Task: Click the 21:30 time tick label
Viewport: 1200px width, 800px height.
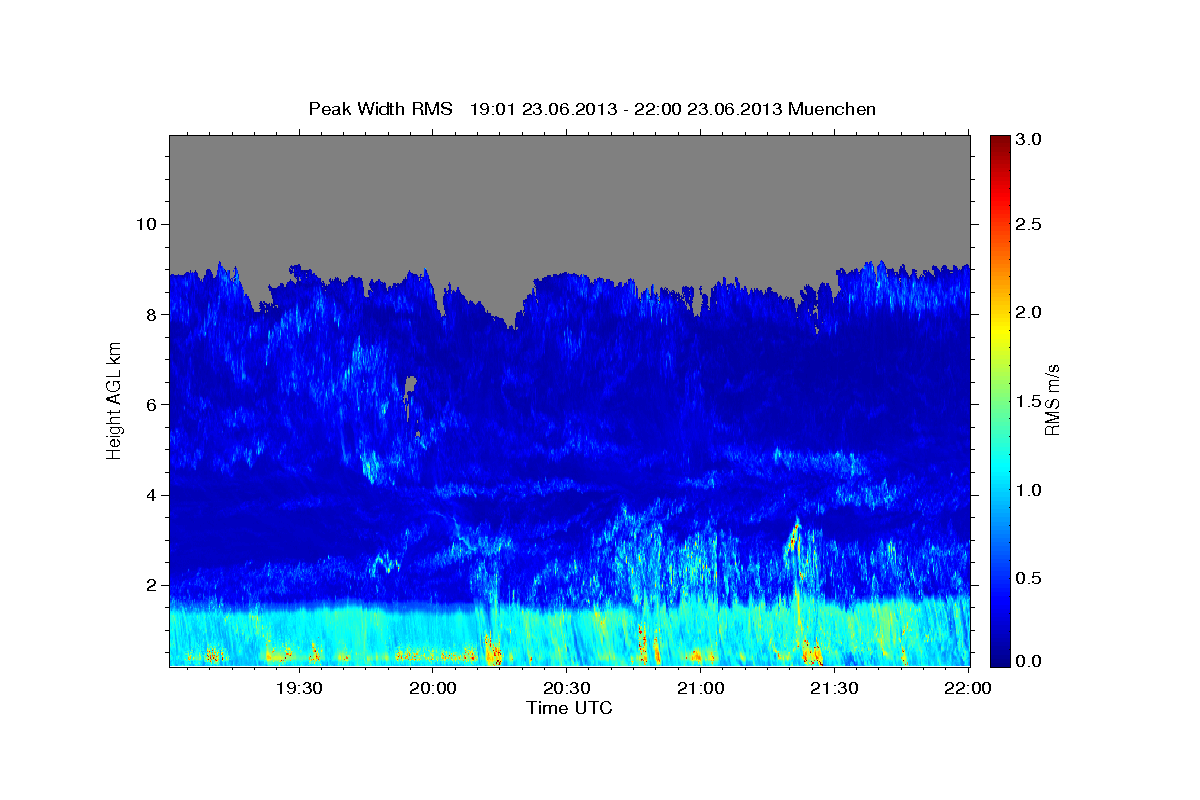Action: pyautogui.click(x=833, y=688)
